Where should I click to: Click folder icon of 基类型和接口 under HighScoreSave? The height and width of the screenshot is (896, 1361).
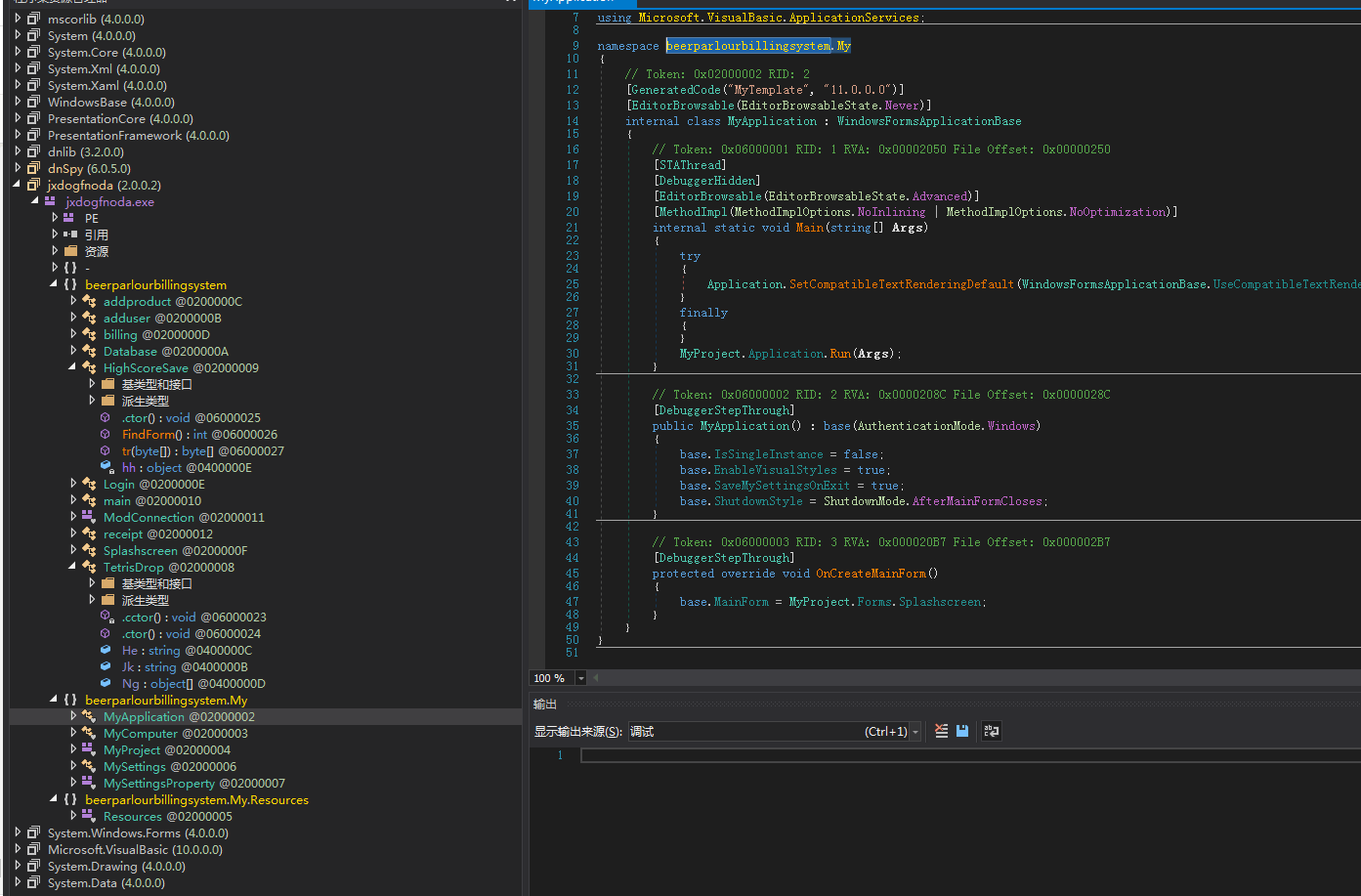107,384
